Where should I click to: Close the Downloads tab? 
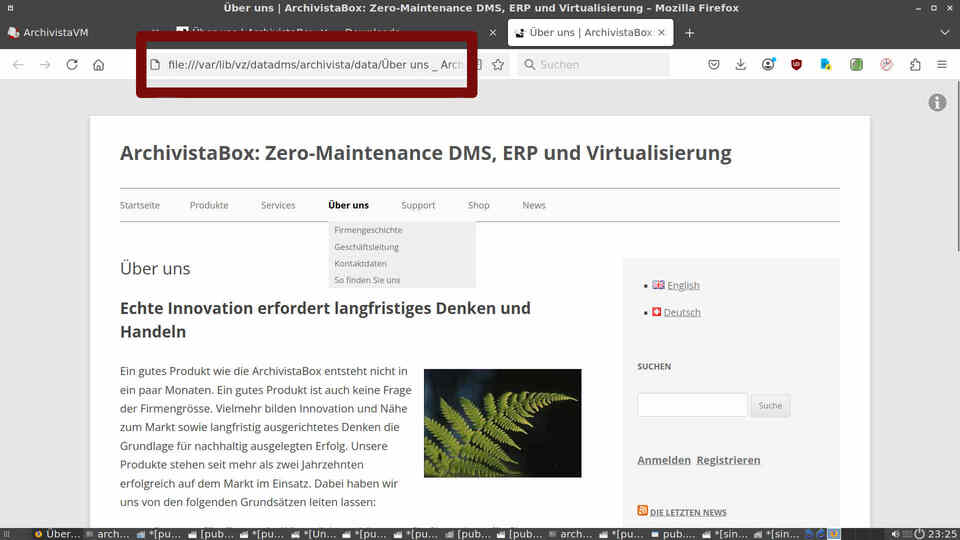pos(492,32)
